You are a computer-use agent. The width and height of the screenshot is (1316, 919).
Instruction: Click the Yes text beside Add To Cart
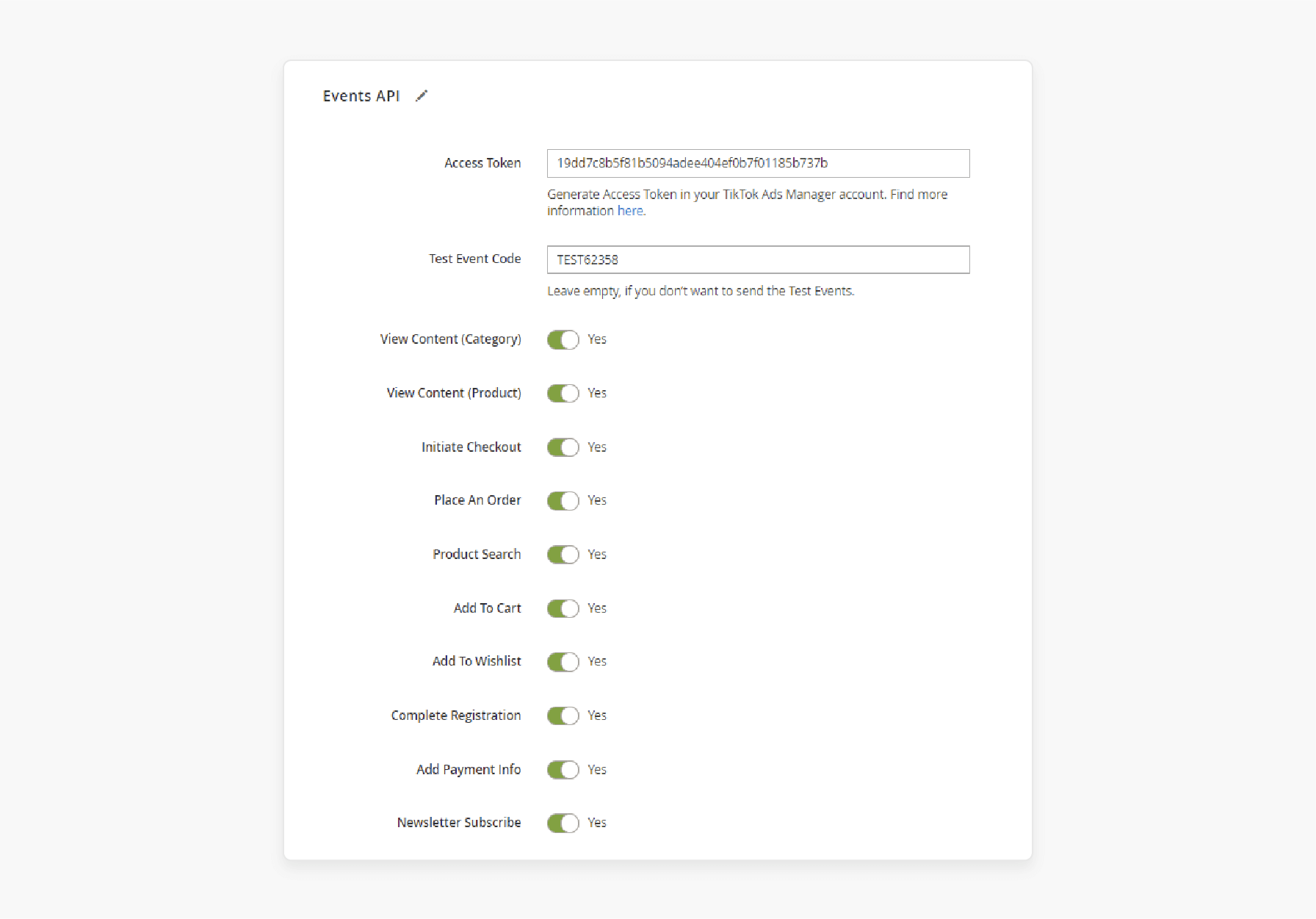click(597, 608)
